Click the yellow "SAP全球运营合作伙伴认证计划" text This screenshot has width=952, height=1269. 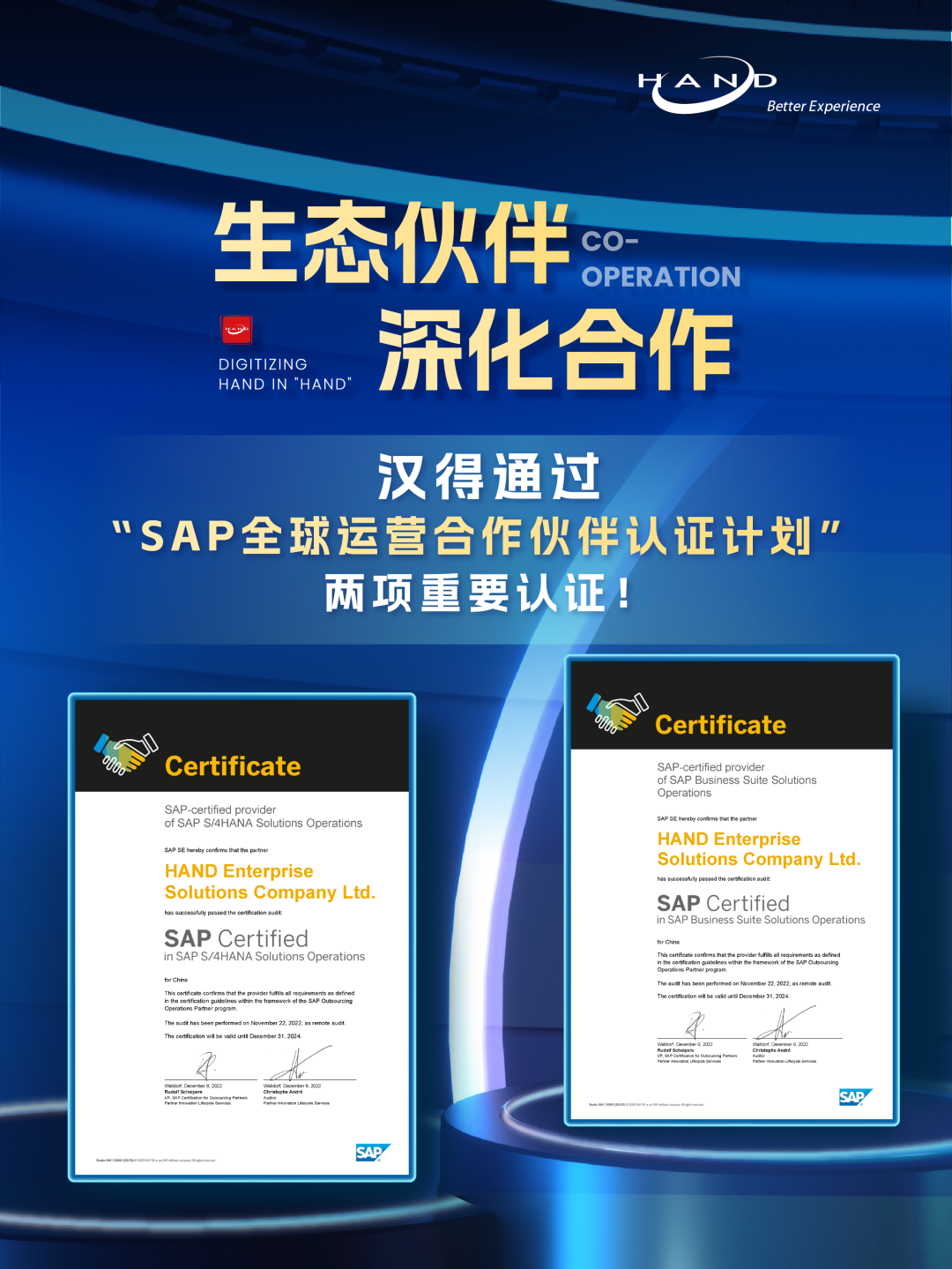pyautogui.click(x=476, y=536)
